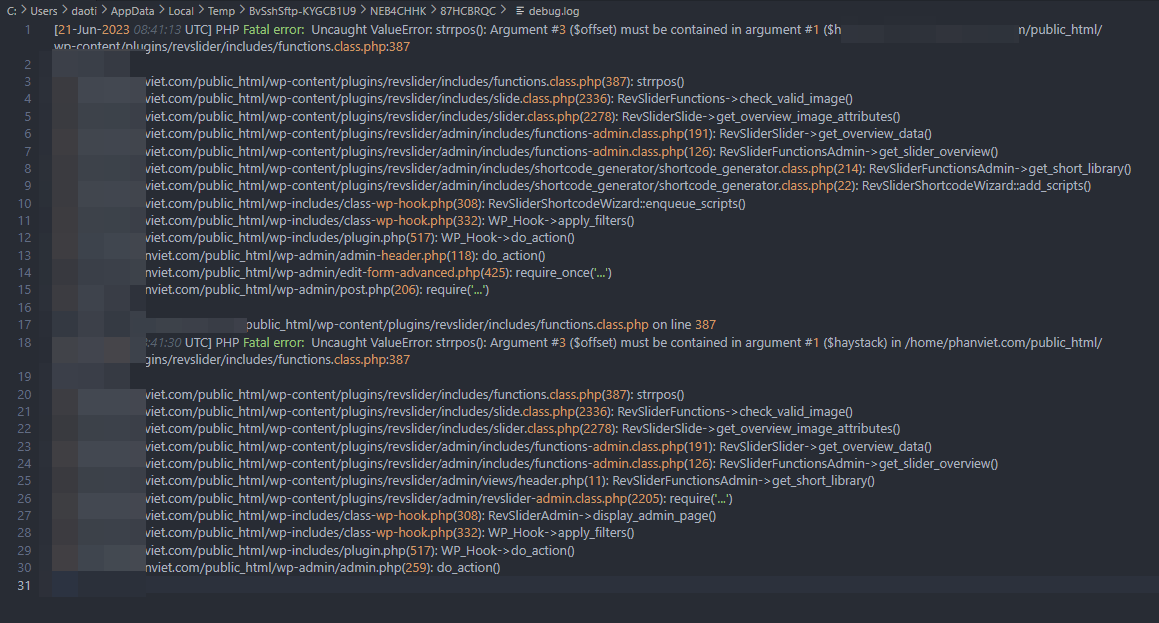Click RevSliderFunctions->check_valid_image() on line 4
The image size is (1159, 623).
735,99
